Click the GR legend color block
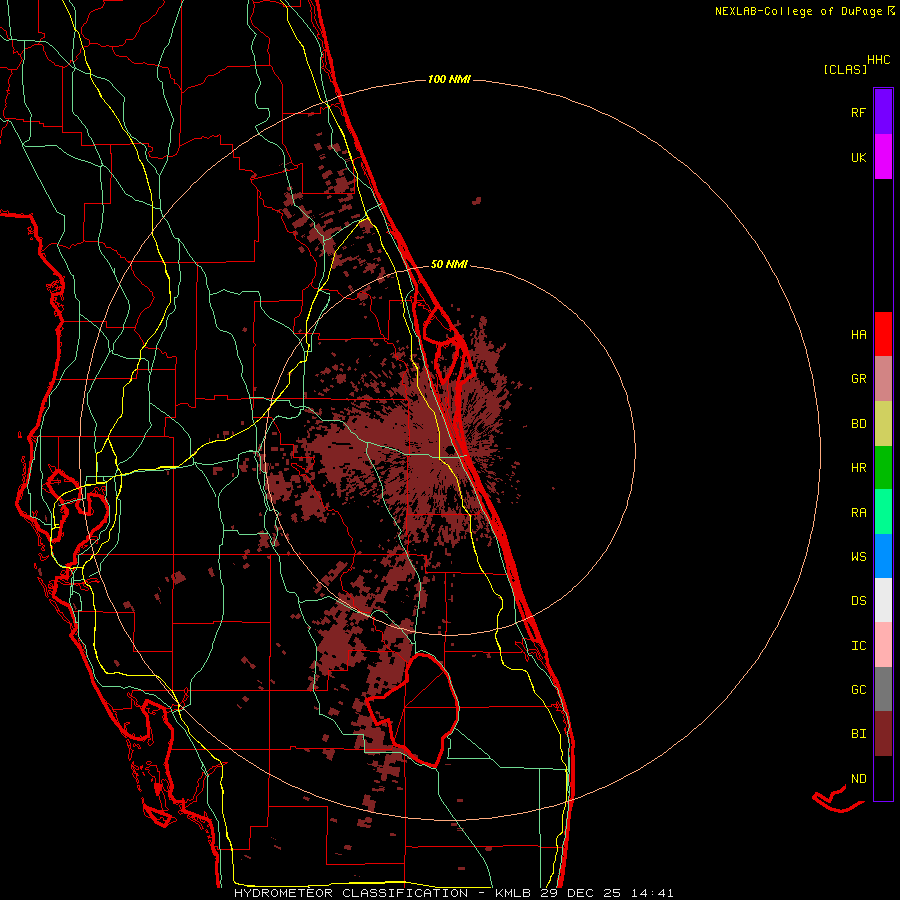The height and width of the screenshot is (900, 900). [x=883, y=379]
